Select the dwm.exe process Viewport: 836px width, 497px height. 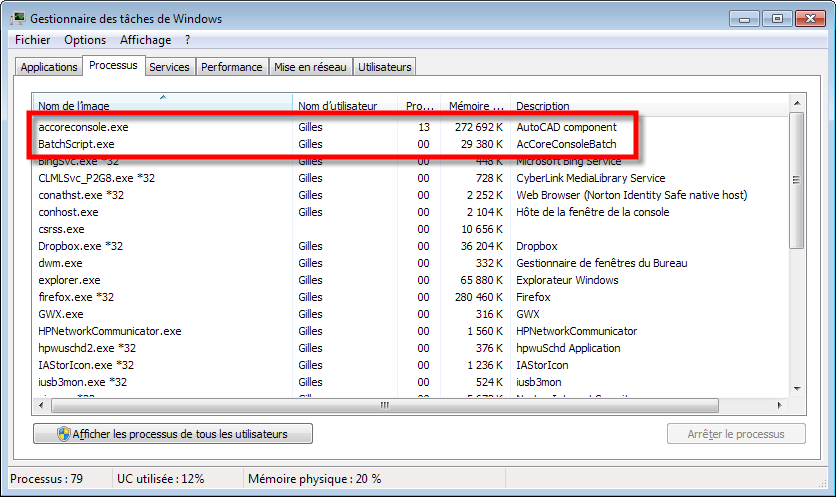point(411,263)
